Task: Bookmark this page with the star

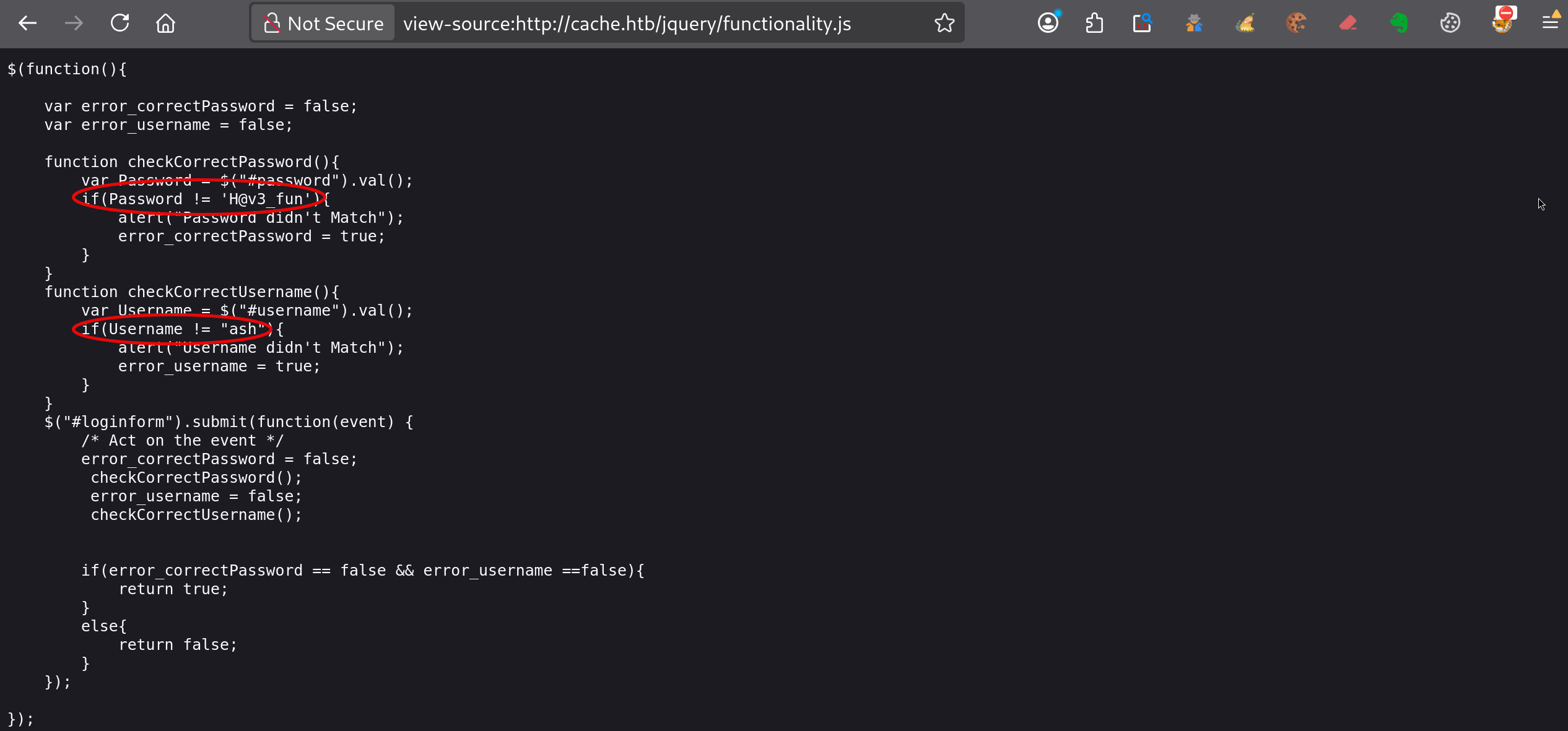Action: pyautogui.click(x=944, y=24)
